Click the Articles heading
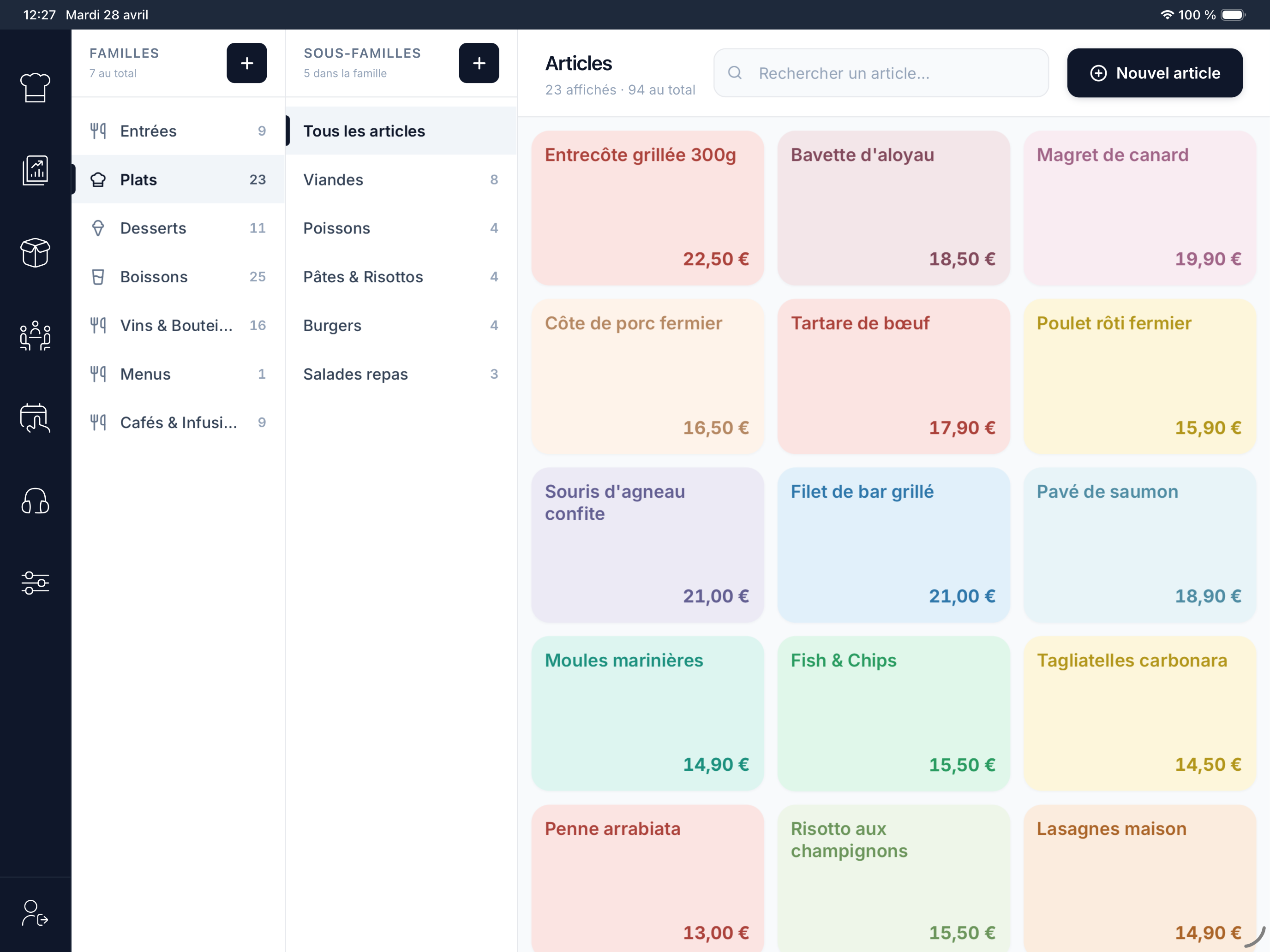Image resolution: width=1270 pixels, height=952 pixels. 578,63
